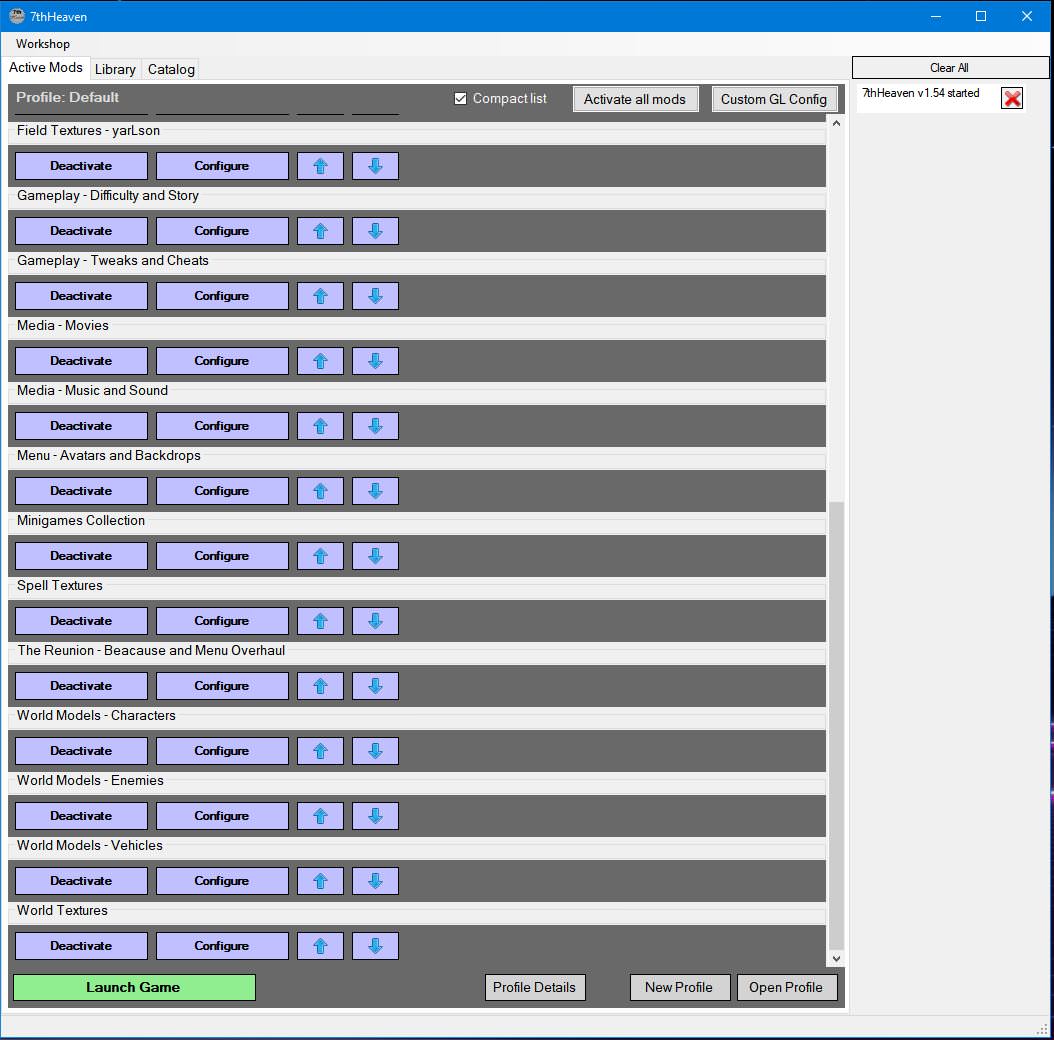This screenshot has height=1040, width=1054.
Task: Open the Workshop menu
Action: (x=42, y=44)
